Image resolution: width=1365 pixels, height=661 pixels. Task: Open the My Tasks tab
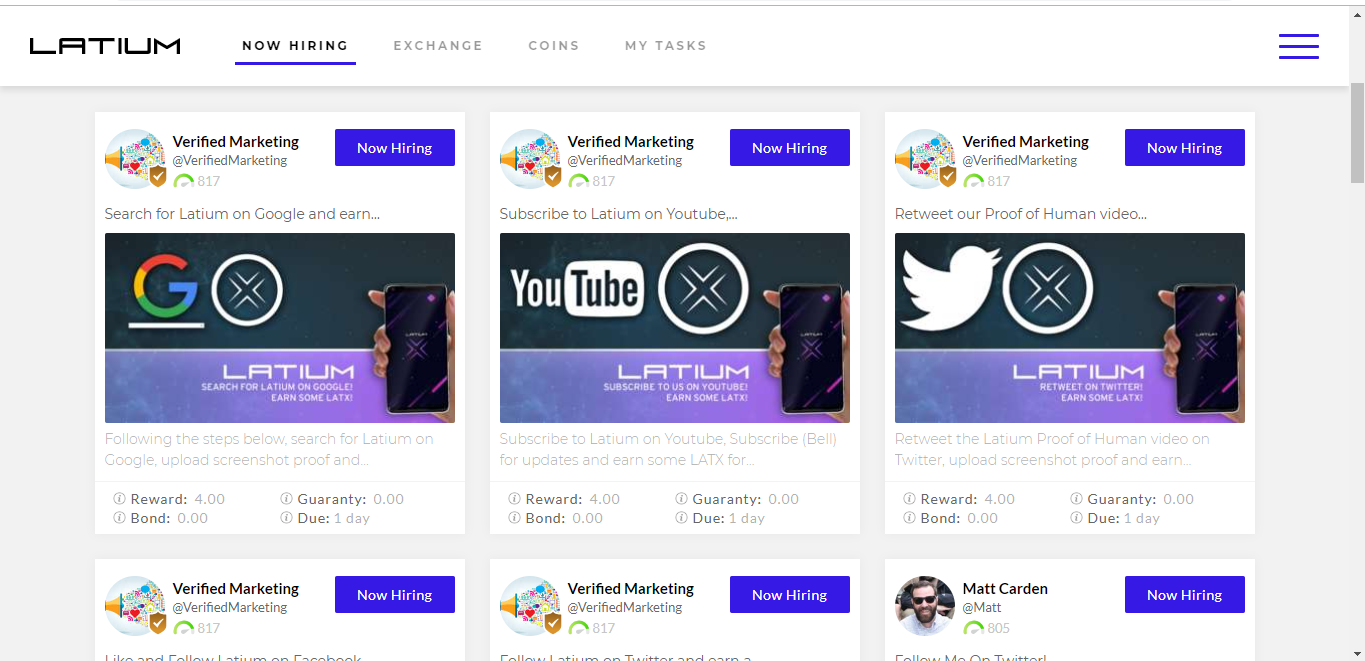coord(666,46)
